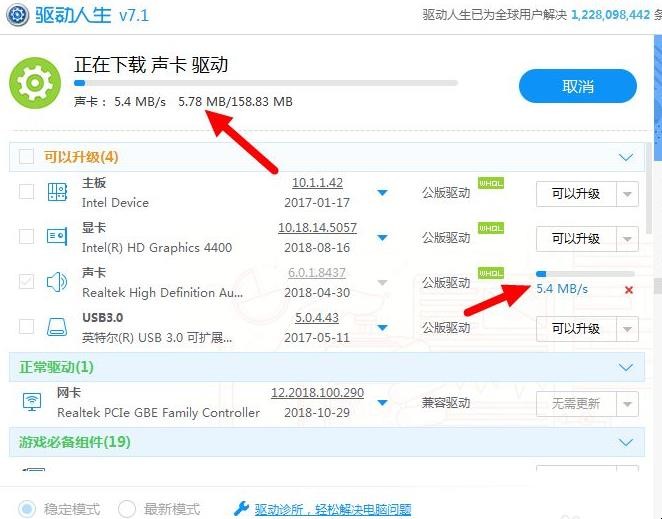Click the 英特尔(R) USB 3.0 可扩展... text
The image size is (662, 519).
coord(157,337)
